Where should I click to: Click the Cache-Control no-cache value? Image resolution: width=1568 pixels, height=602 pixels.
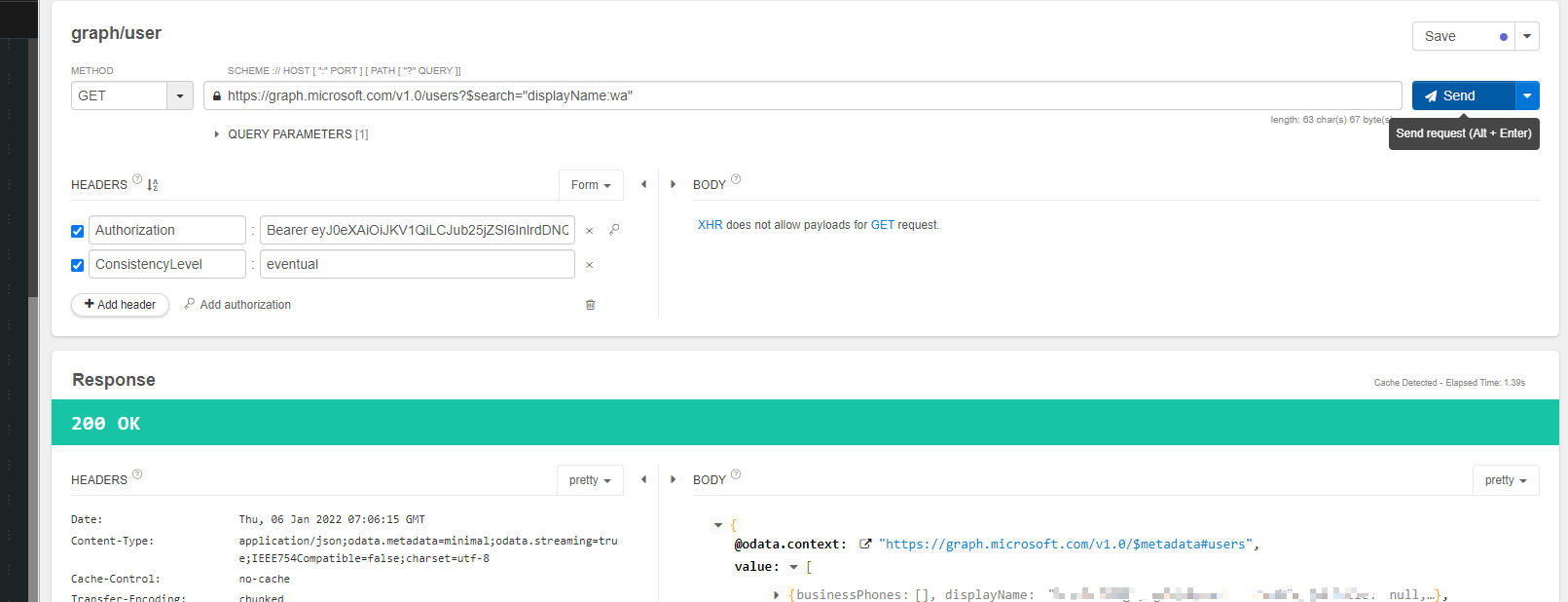coord(264,579)
